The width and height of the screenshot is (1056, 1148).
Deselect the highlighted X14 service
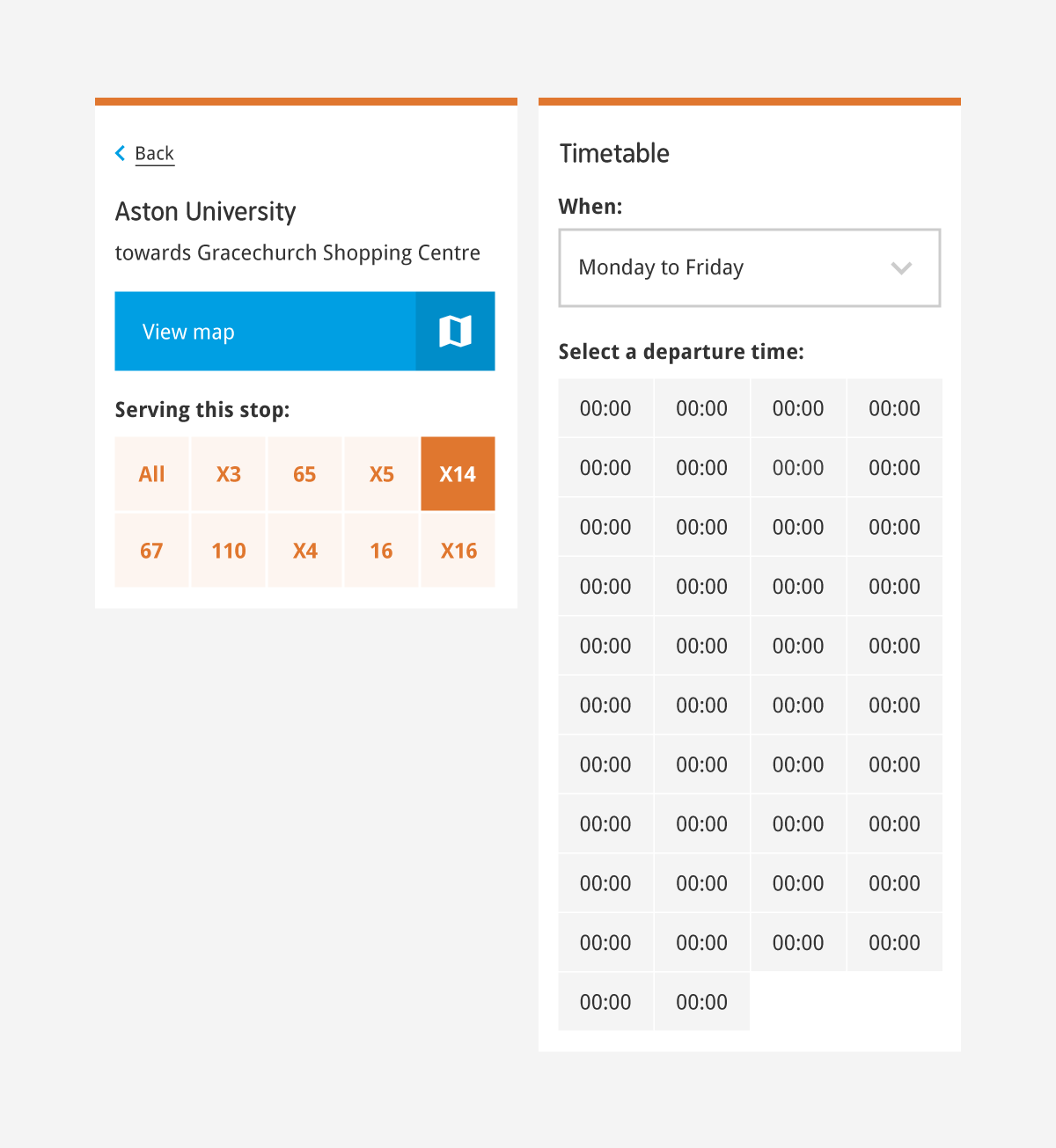[x=458, y=474]
